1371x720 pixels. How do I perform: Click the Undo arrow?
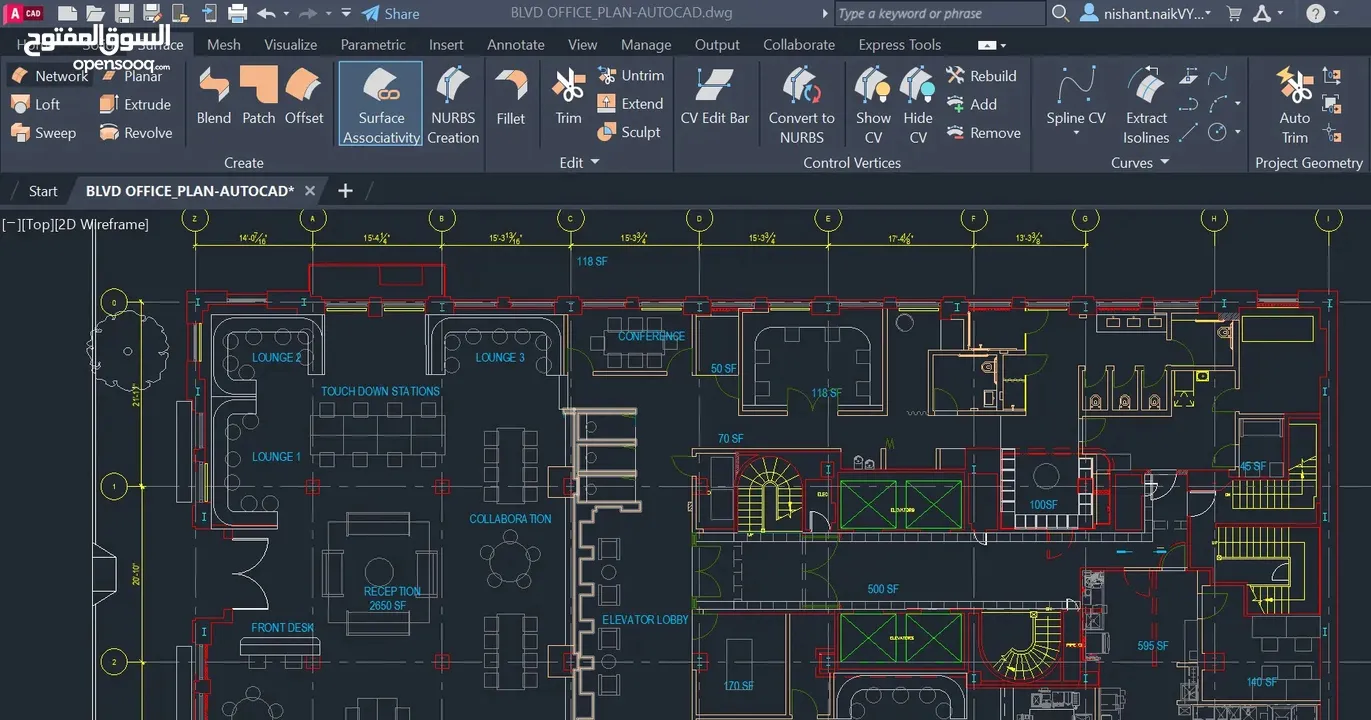coord(266,14)
